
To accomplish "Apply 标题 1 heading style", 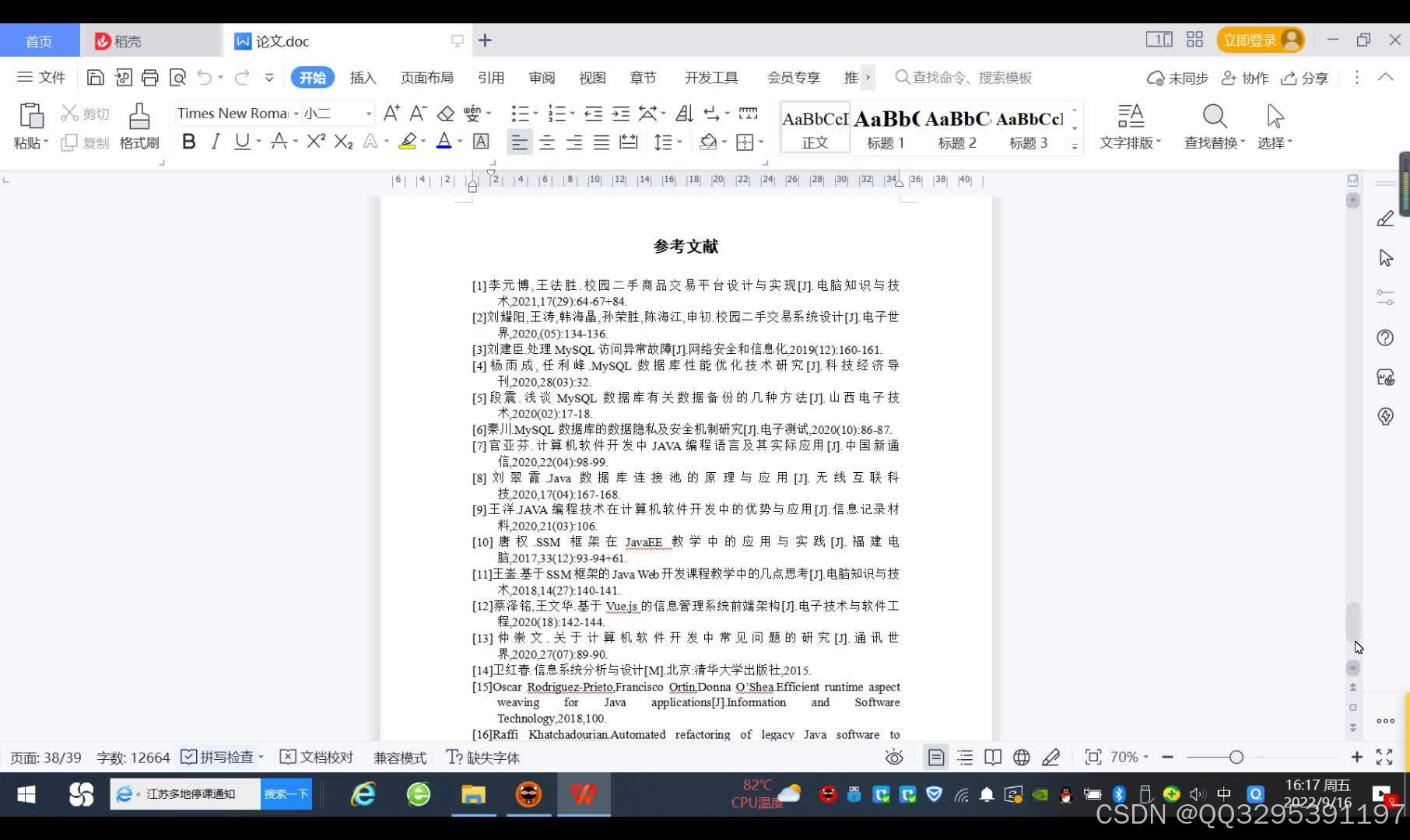I will tap(886, 128).
